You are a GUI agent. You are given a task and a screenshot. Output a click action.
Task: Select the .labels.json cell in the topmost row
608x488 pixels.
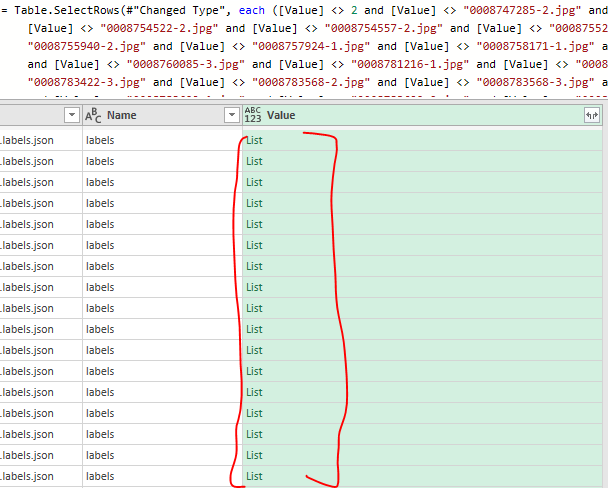[41, 140]
